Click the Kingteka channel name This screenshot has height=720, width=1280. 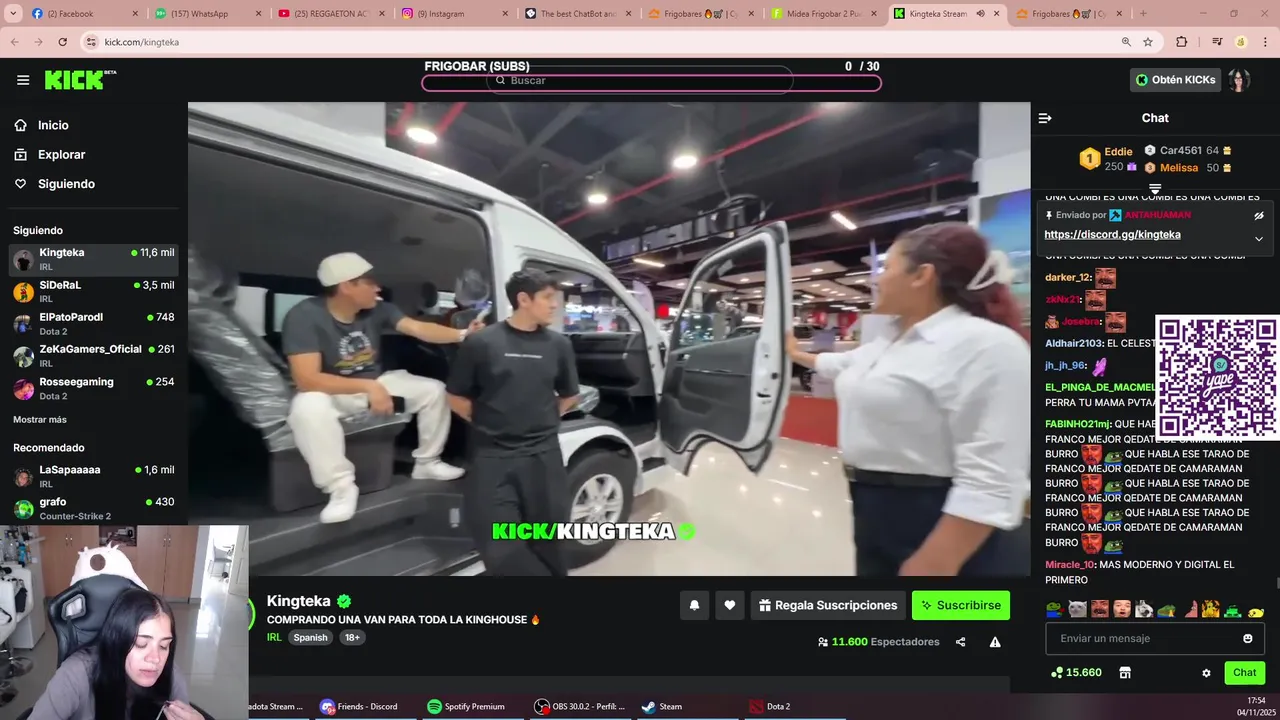tap(298, 601)
